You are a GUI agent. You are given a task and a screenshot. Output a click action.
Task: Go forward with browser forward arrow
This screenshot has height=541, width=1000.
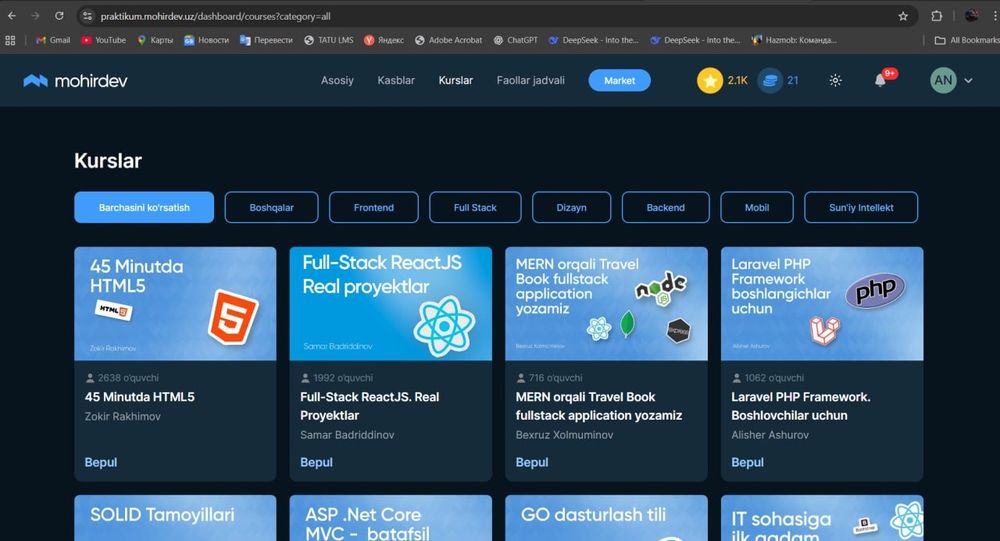(x=35, y=16)
